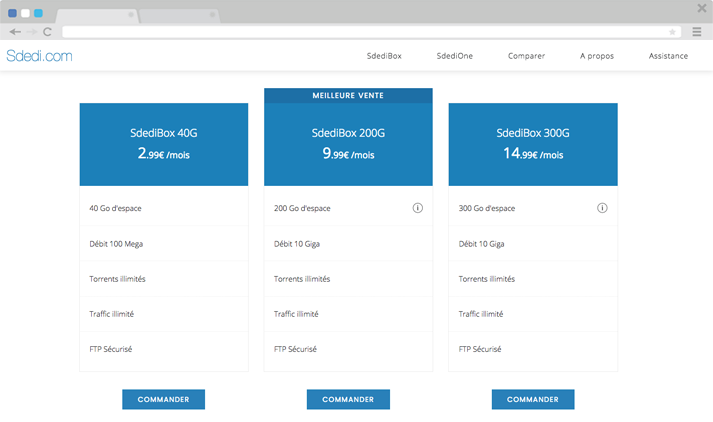Select the SdediBox 200G plan header
Viewport: 713px width, 422px height.
click(348, 145)
